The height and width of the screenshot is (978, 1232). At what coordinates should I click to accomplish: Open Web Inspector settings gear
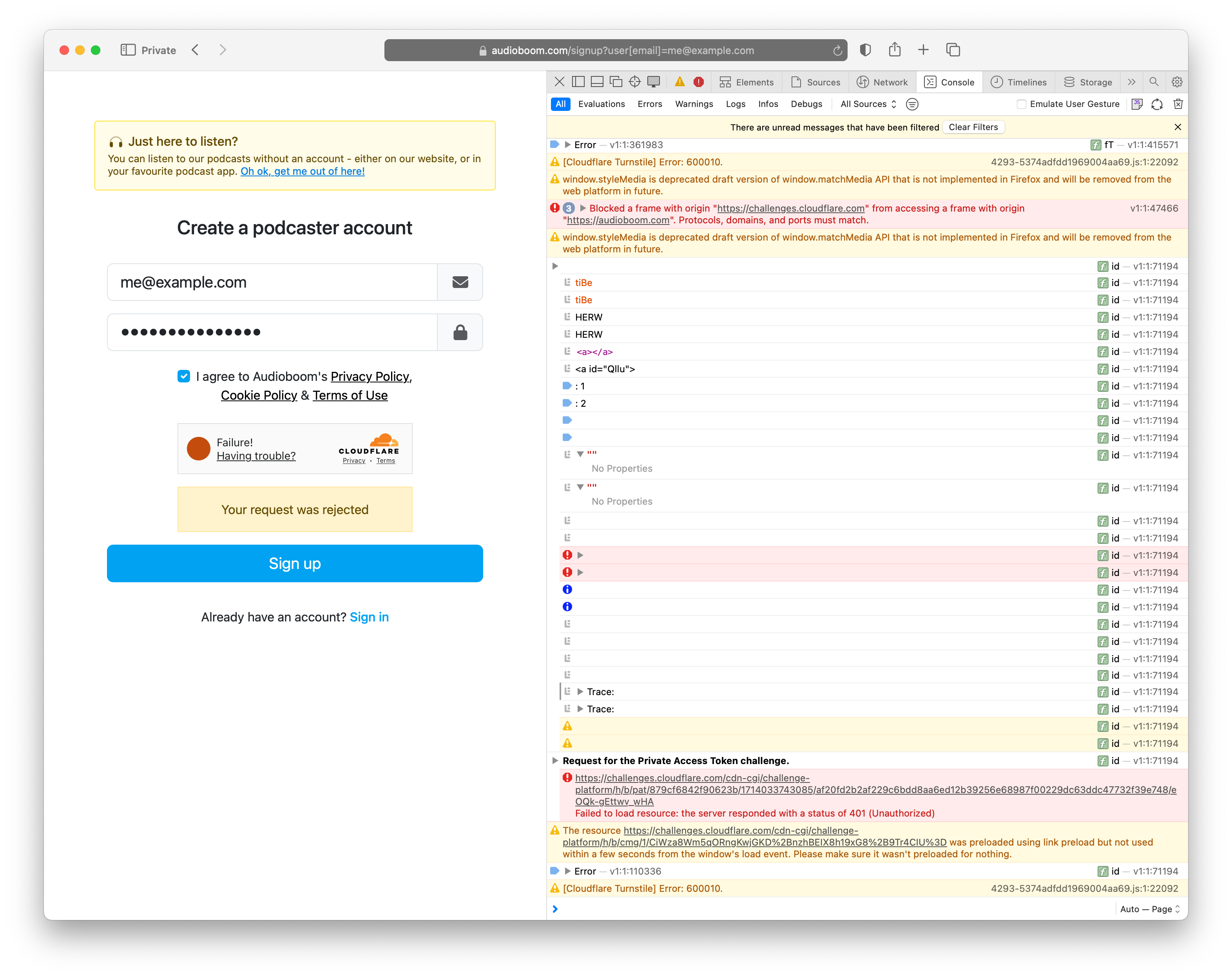tap(1177, 81)
